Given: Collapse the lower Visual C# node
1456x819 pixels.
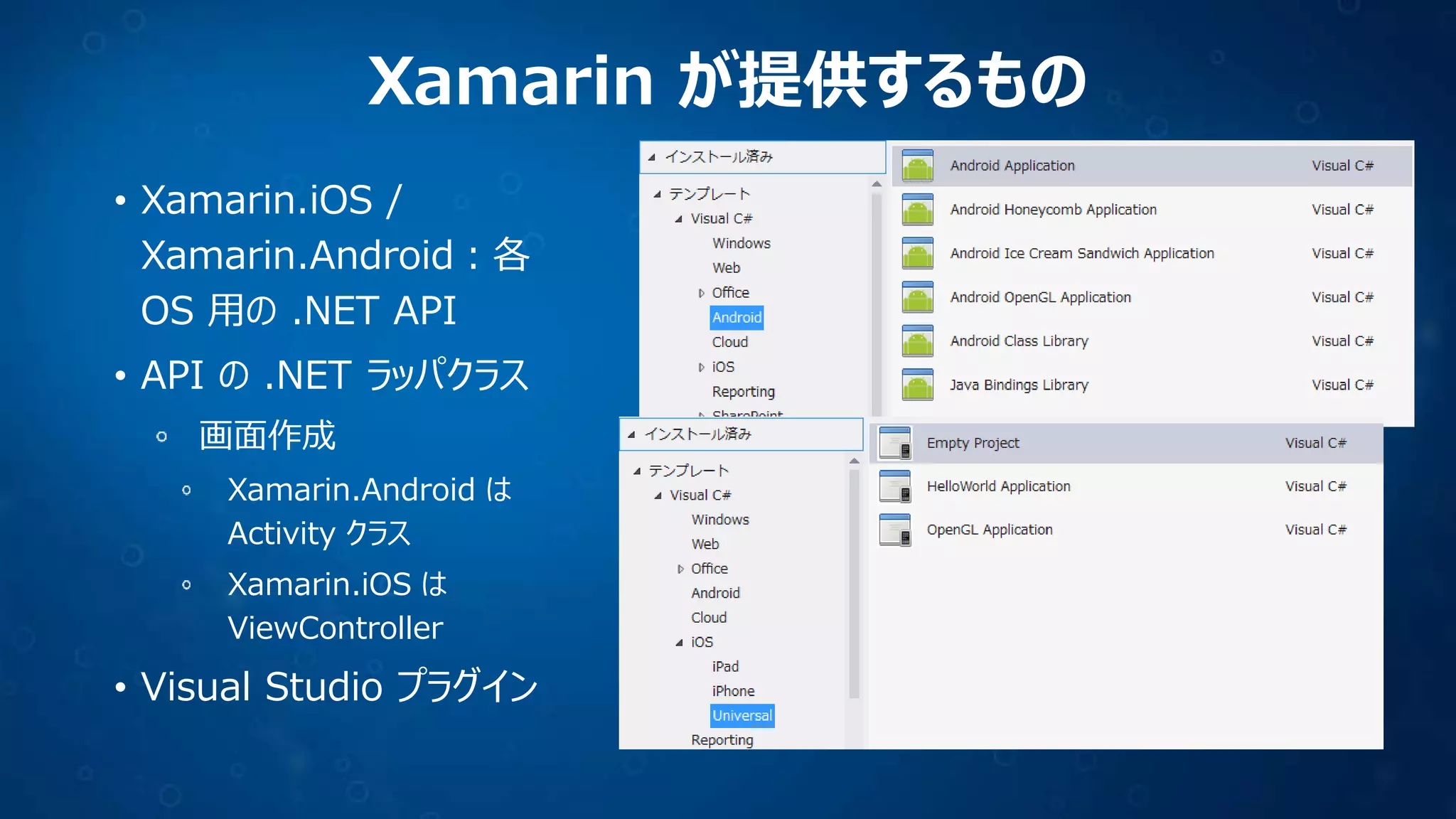Looking at the screenshot, I should [x=658, y=496].
